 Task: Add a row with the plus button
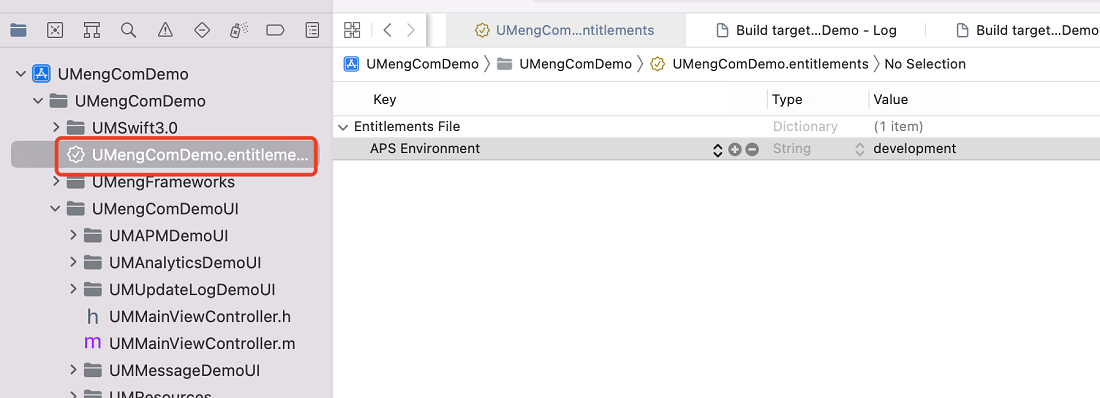(735, 149)
